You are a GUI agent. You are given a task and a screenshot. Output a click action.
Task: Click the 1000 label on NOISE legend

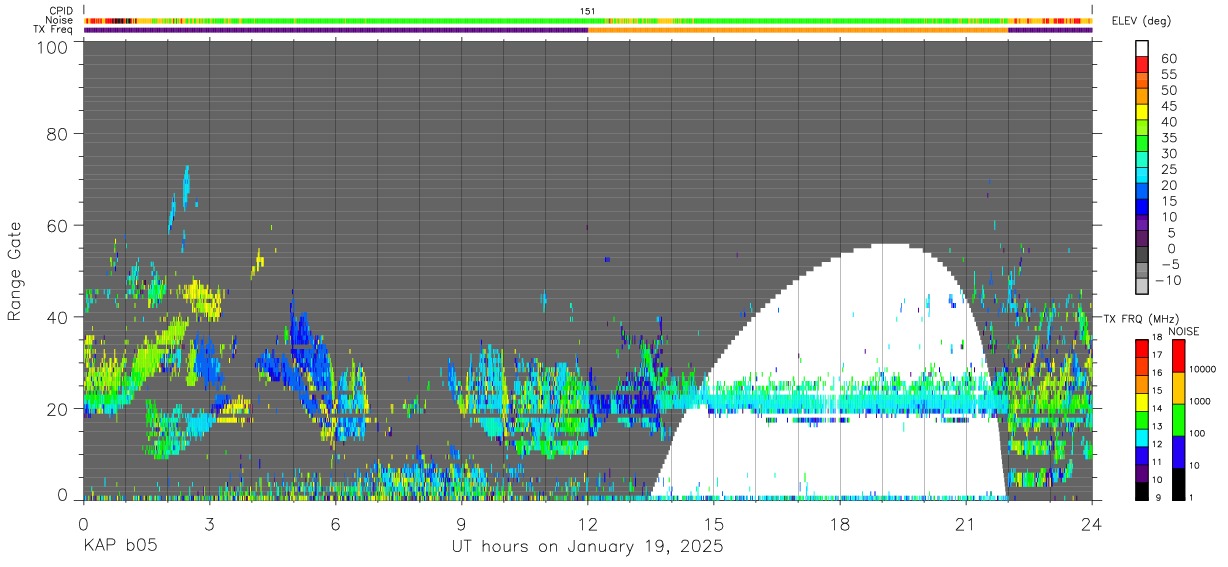[x=1201, y=401]
